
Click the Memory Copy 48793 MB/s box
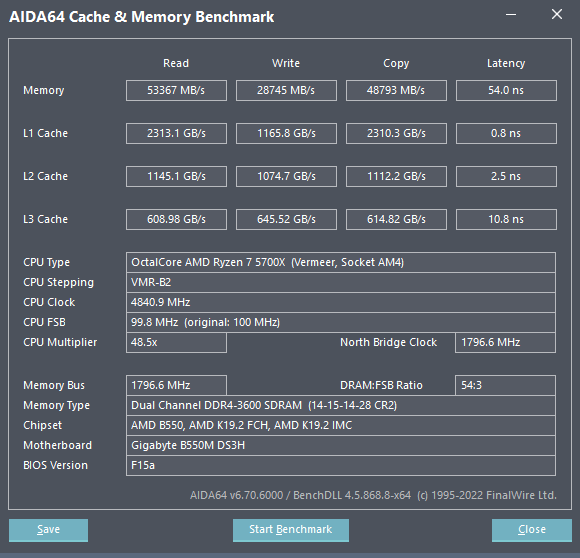tap(396, 90)
